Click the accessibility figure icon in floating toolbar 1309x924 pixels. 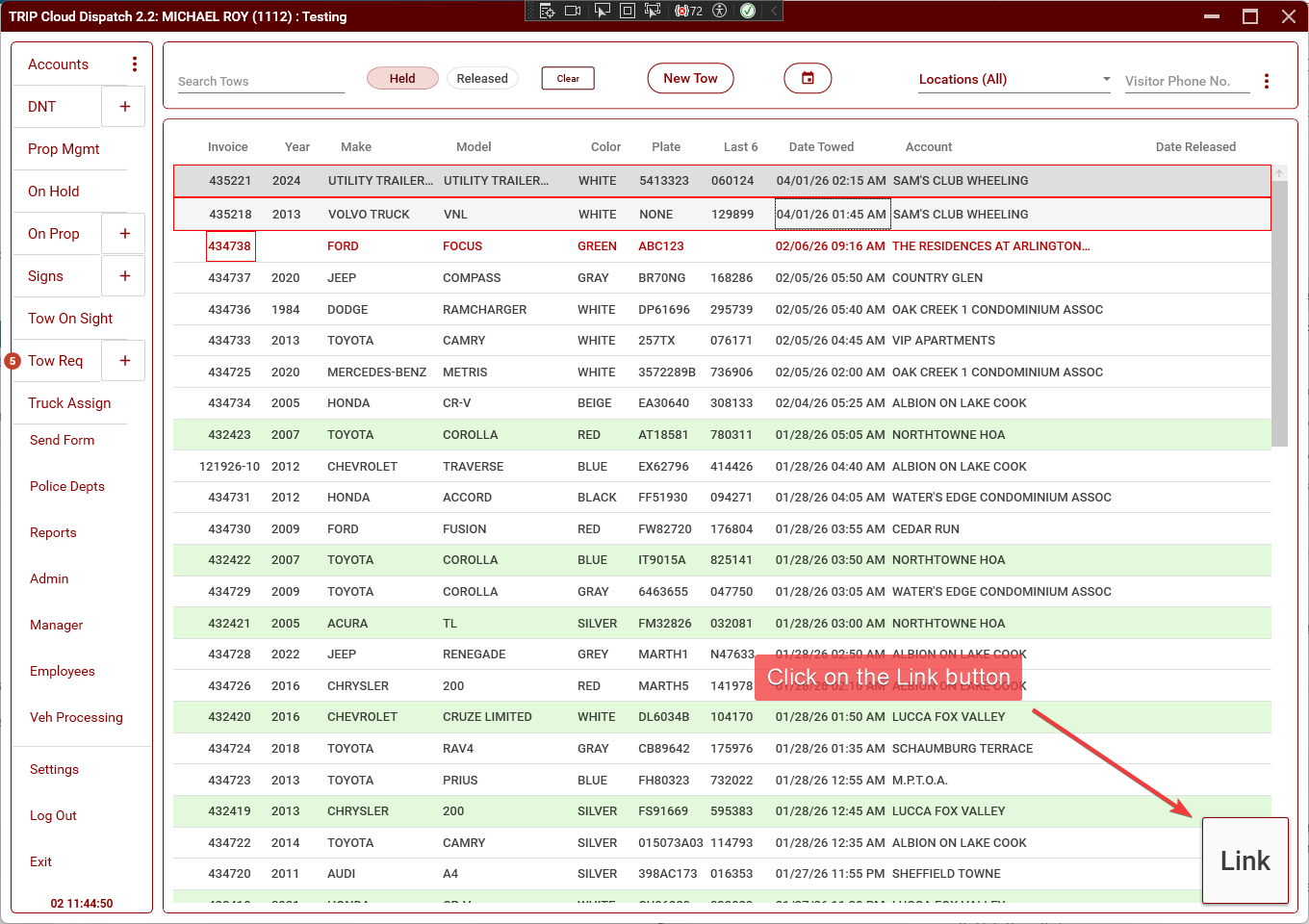coord(719,11)
